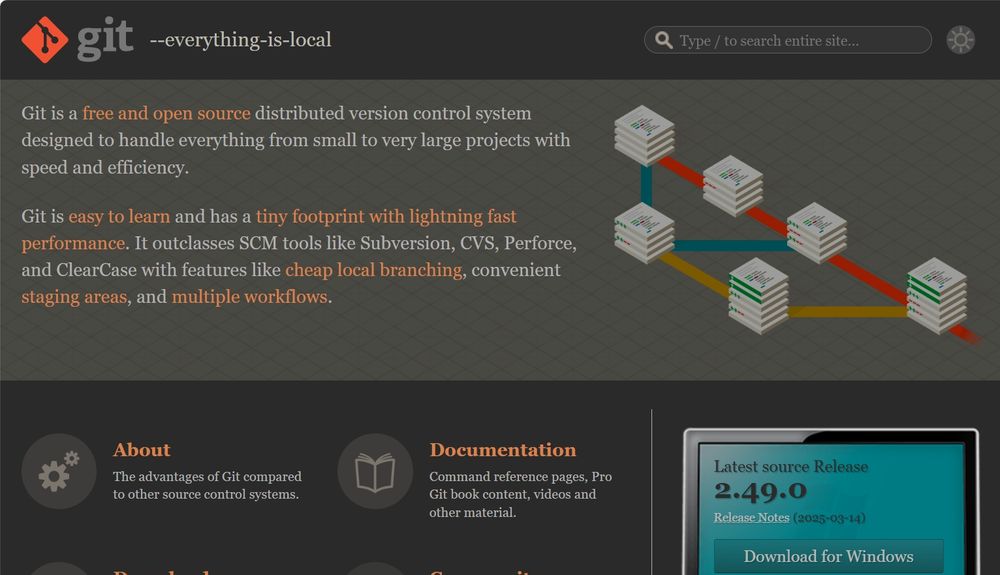Open the Release Notes link
This screenshot has height=575, width=1000.
point(751,518)
